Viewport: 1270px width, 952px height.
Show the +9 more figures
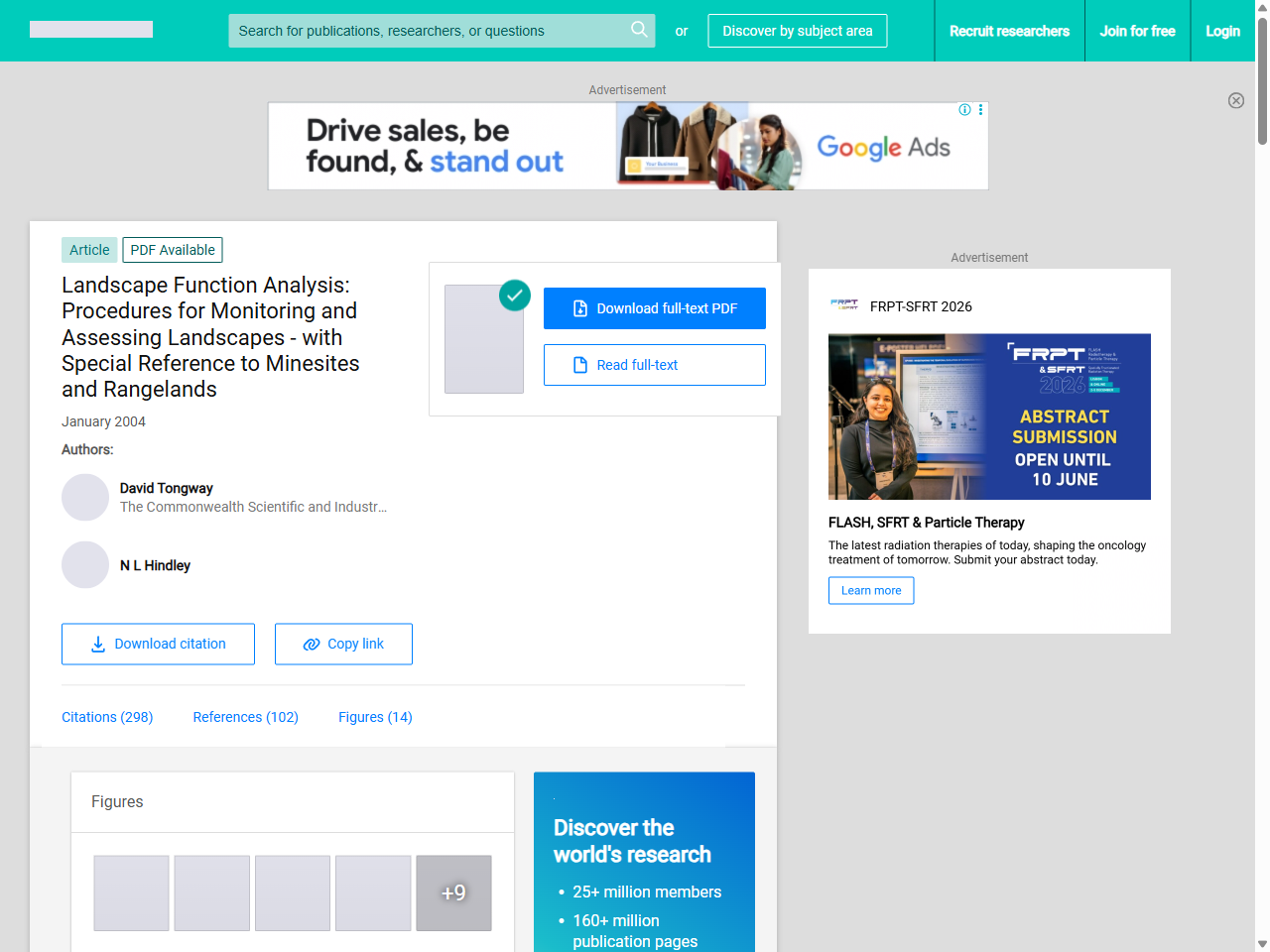coord(453,892)
